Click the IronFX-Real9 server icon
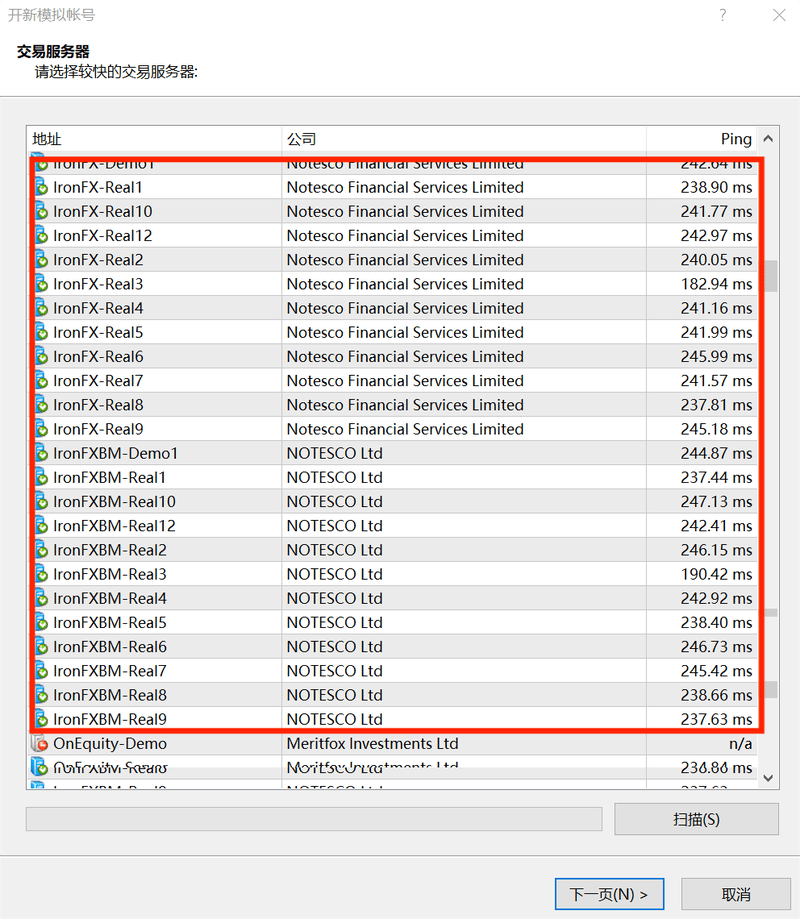800x919 pixels. (x=41, y=429)
